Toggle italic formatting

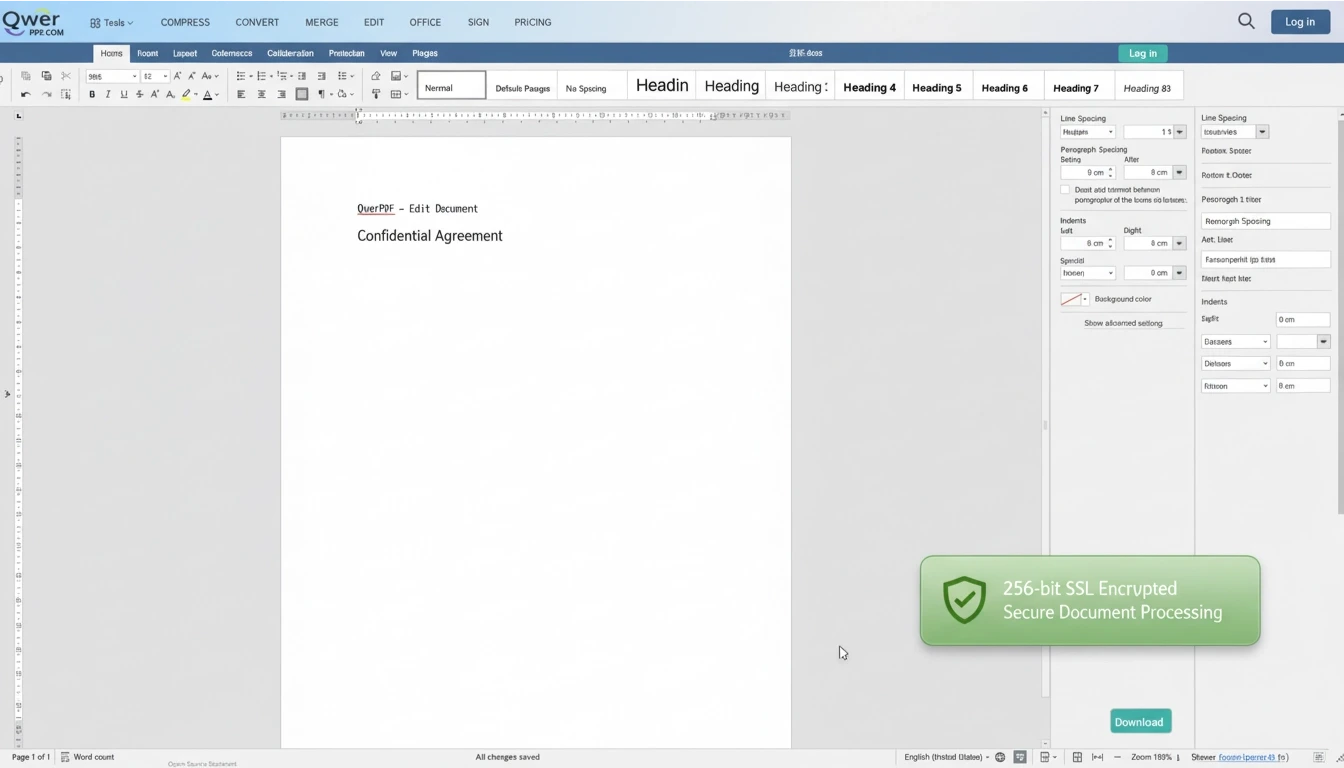(x=108, y=94)
